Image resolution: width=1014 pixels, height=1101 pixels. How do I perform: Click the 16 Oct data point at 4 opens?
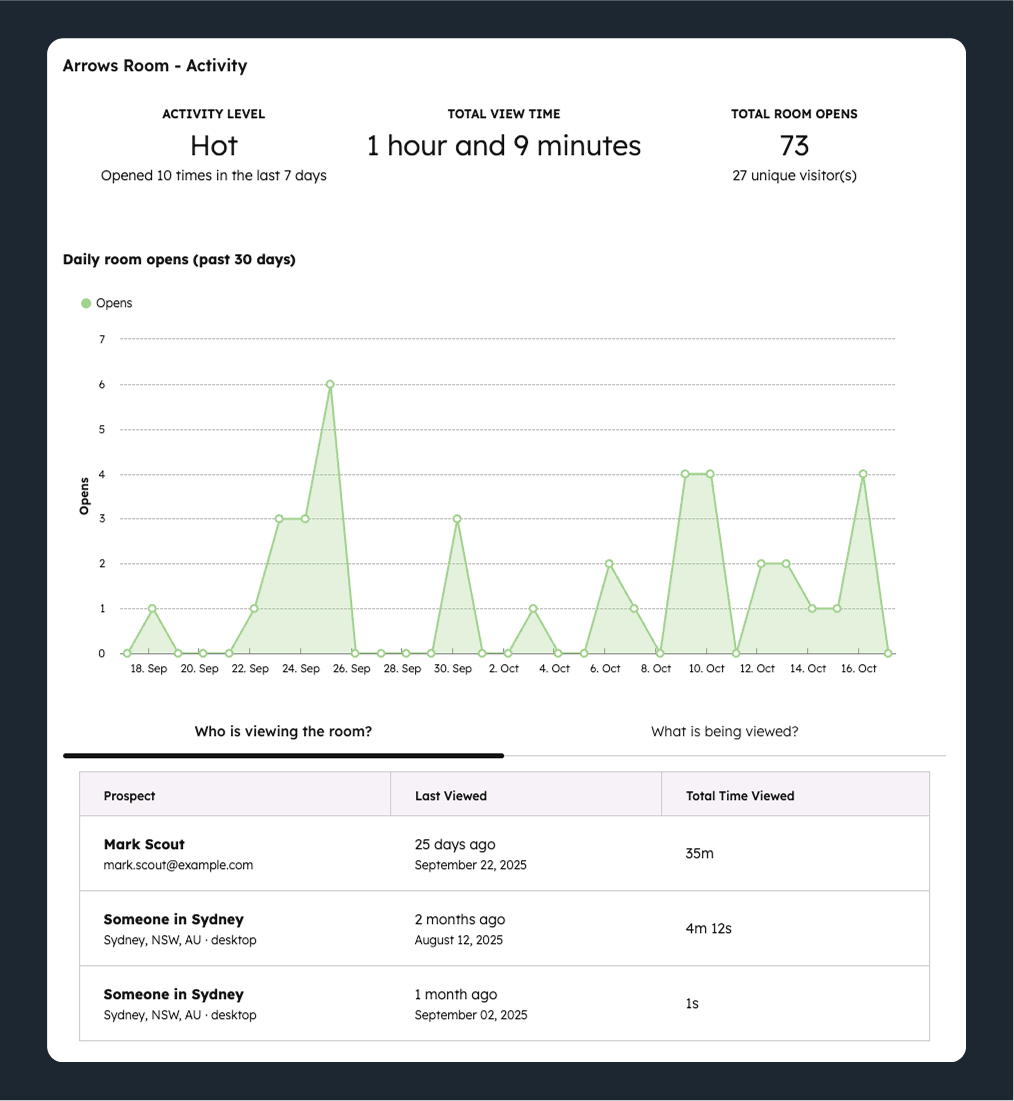[x=863, y=474]
